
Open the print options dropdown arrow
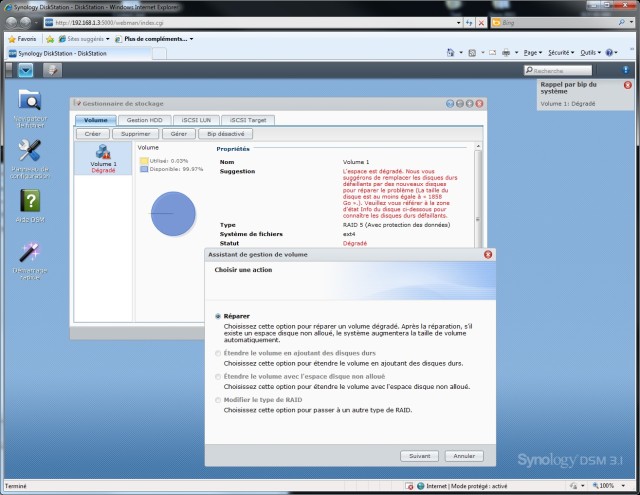pyautogui.click(x=516, y=53)
